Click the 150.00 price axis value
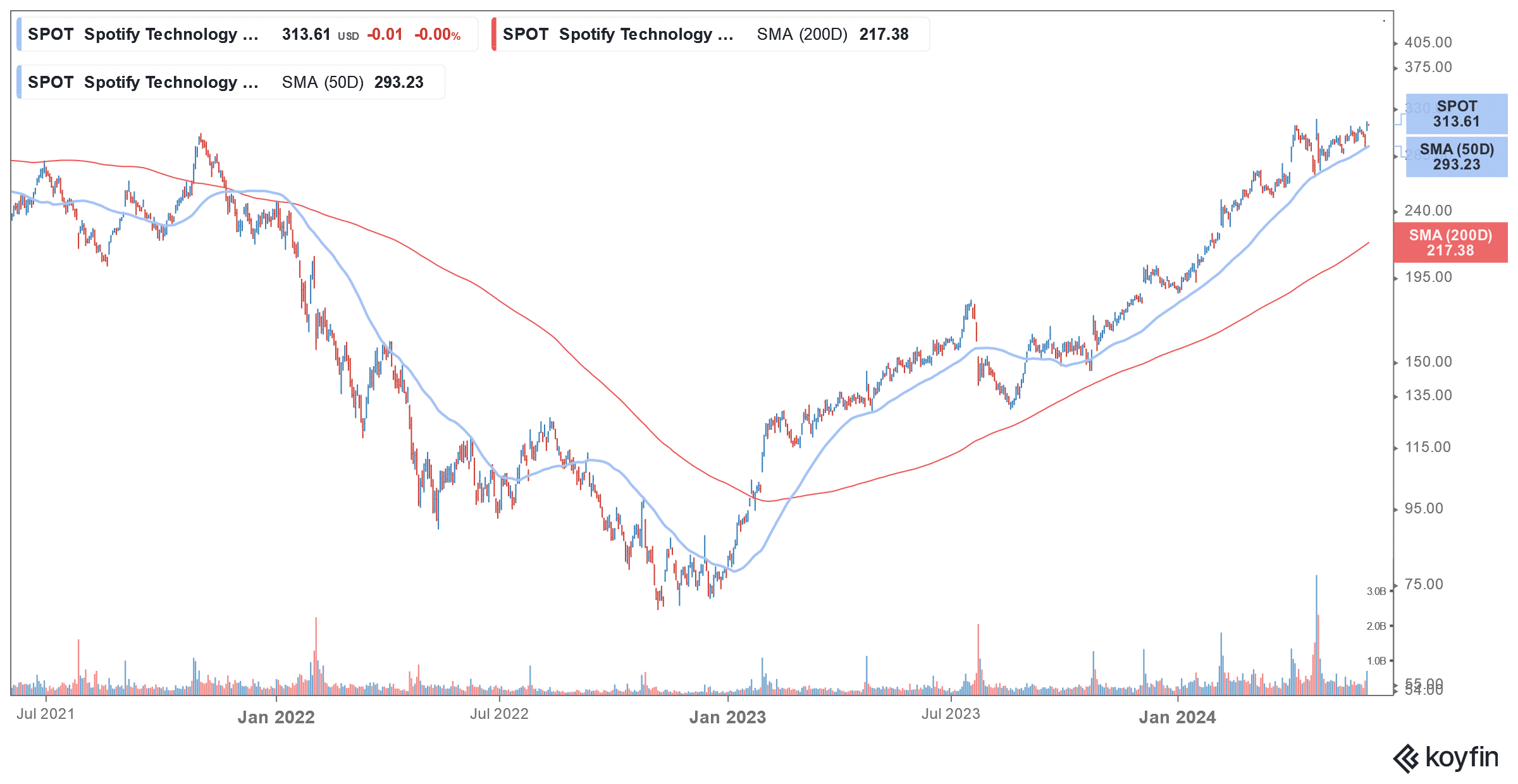The height and width of the screenshot is (784, 1518). click(1428, 362)
